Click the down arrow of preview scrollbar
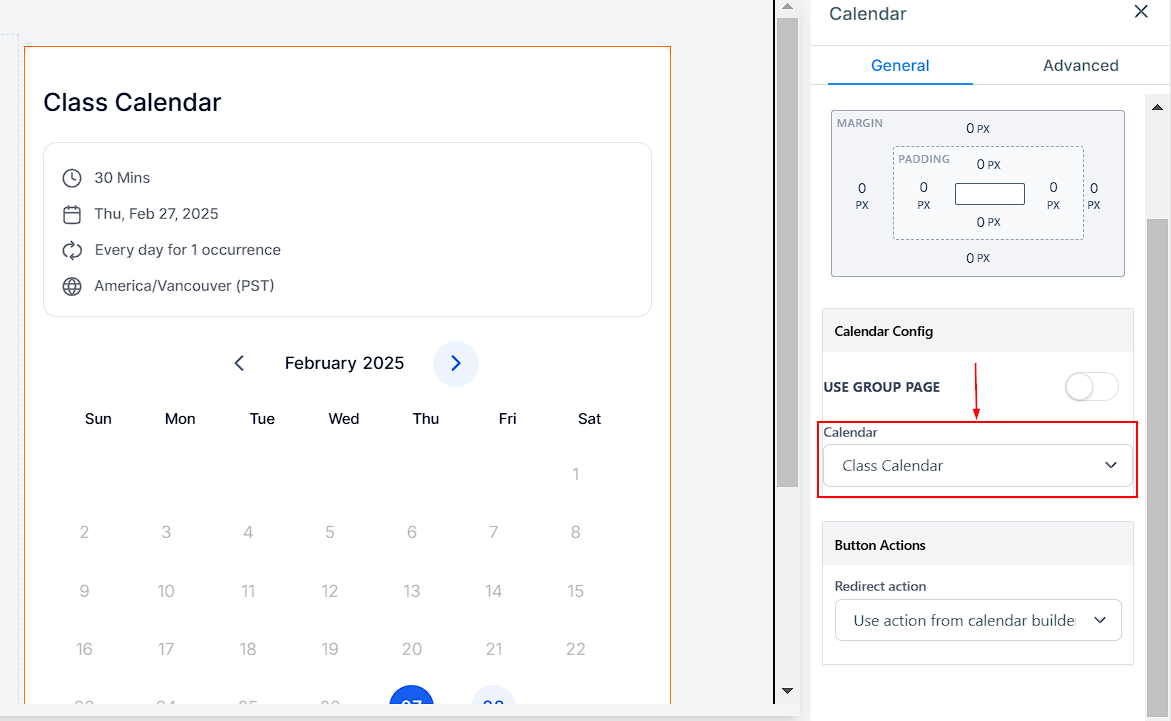 [787, 691]
